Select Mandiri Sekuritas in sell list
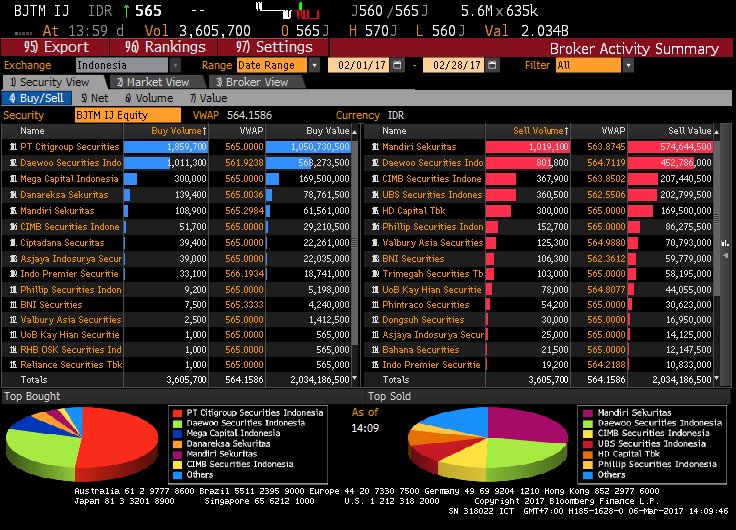The width and height of the screenshot is (736, 530). (x=419, y=147)
